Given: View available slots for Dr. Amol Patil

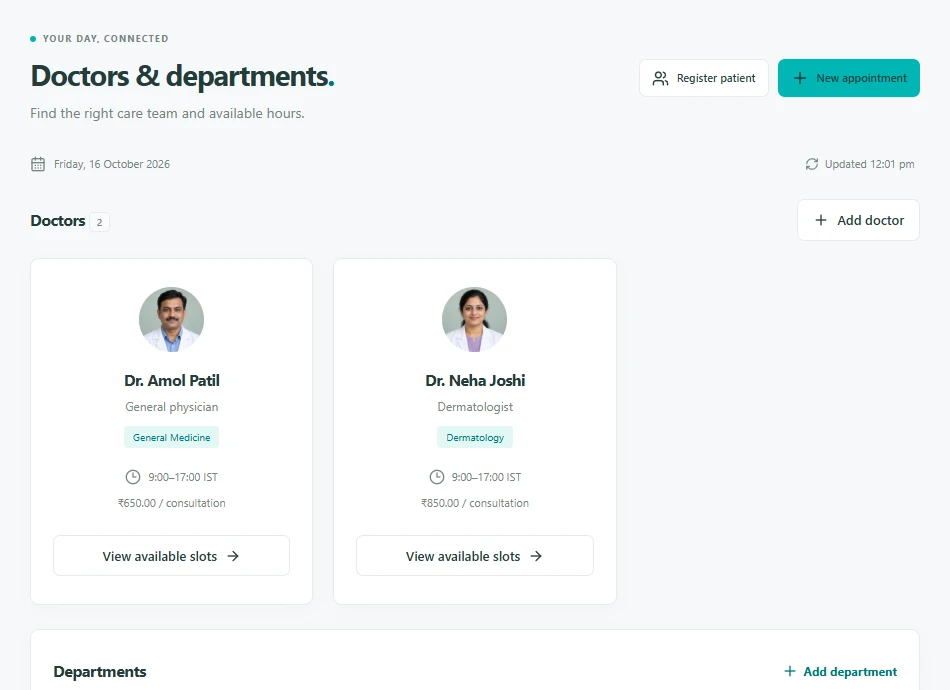Looking at the screenshot, I should 171,556.
